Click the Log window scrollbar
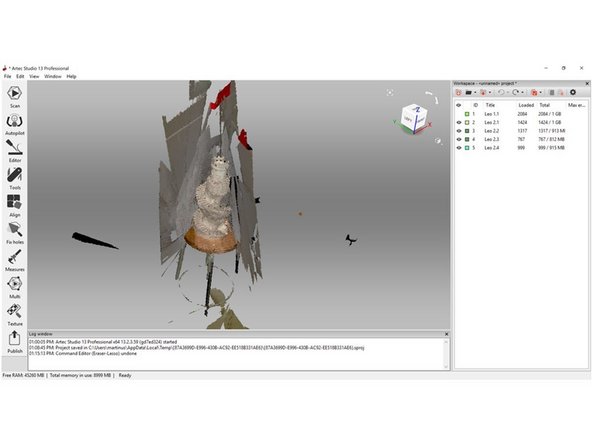The height and width of the screenshot is (444, 592). point(446,354)
